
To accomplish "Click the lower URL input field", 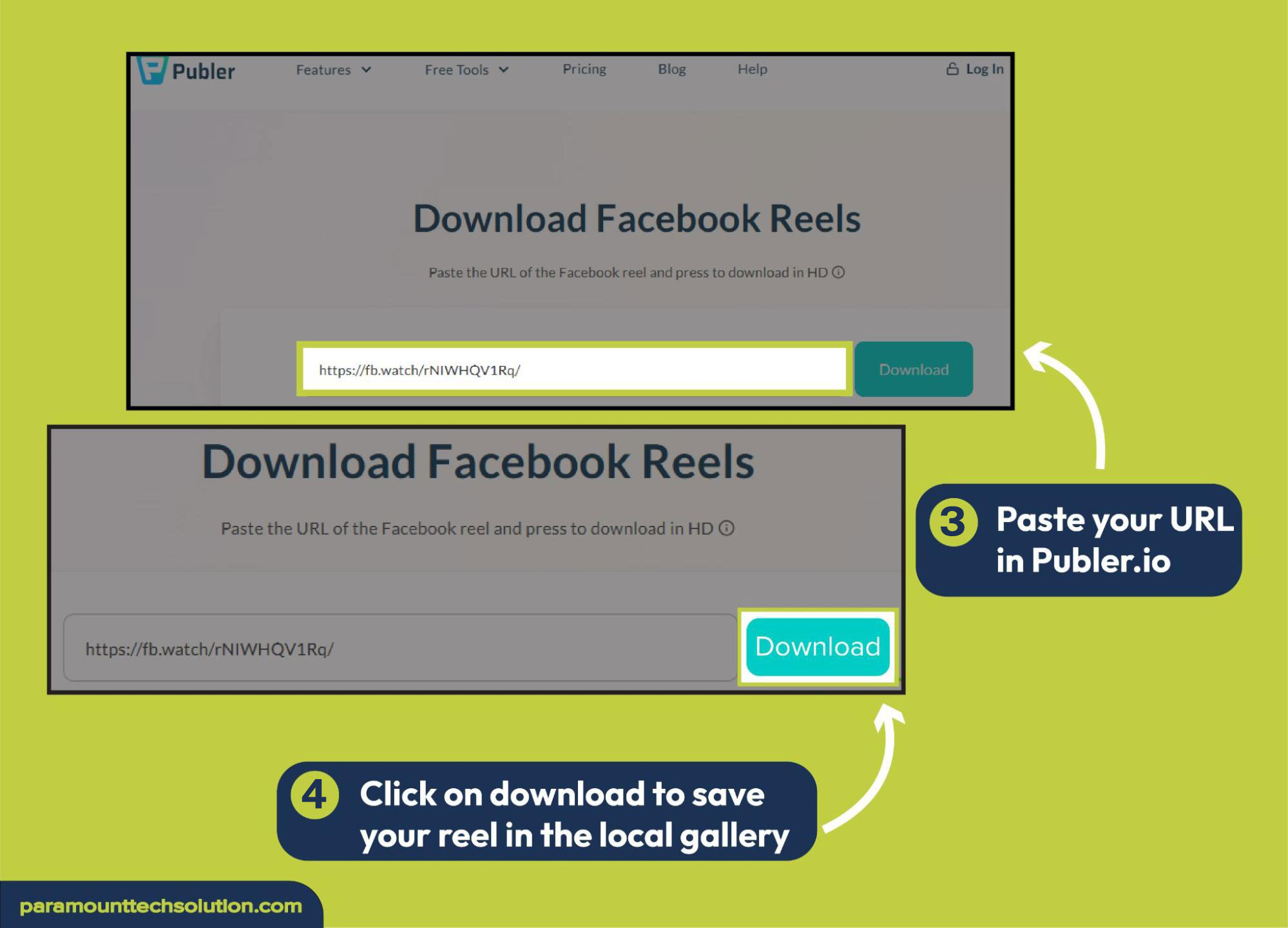I will point(399,649).
